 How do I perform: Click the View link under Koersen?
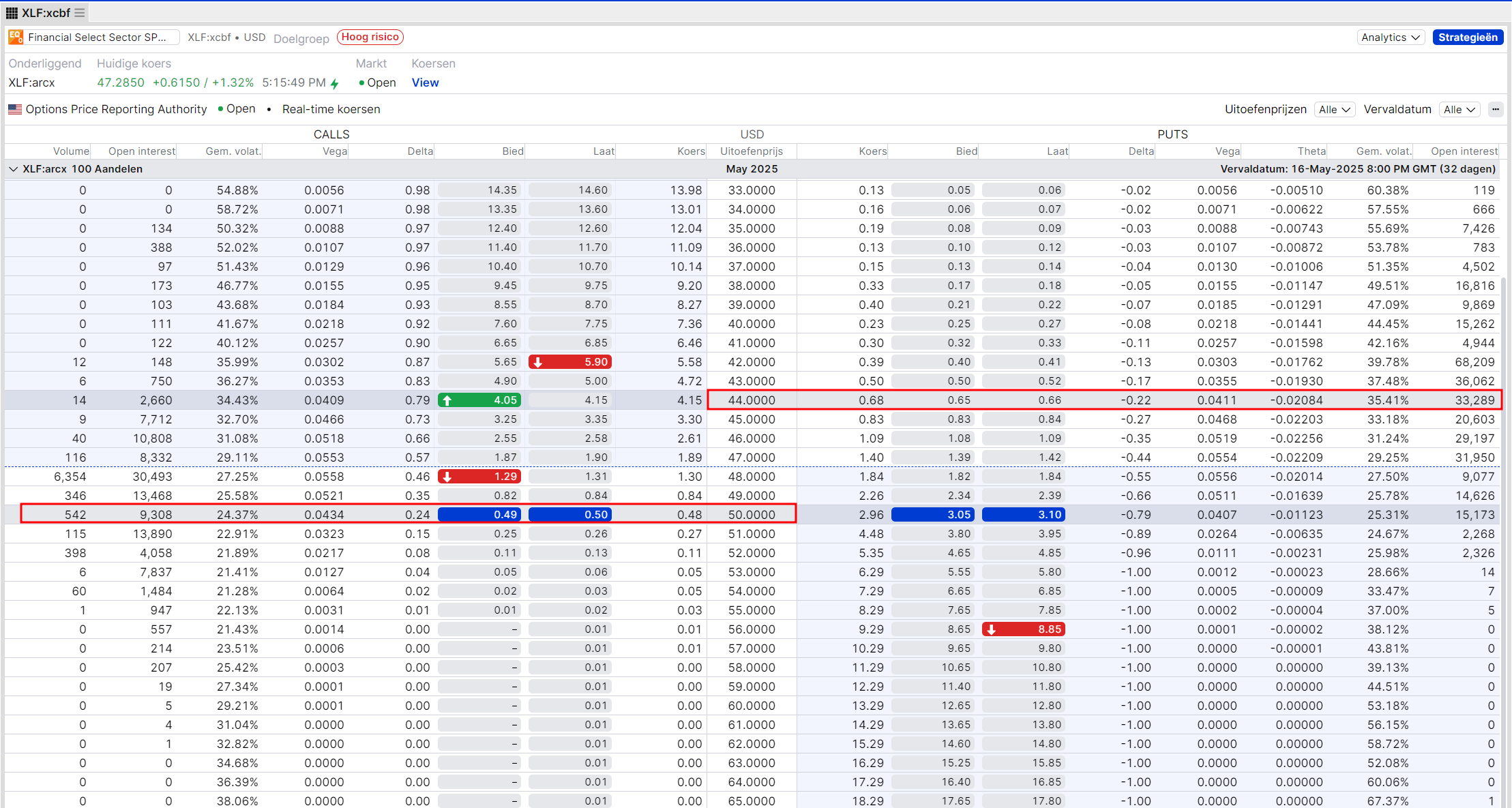(425, 83)
